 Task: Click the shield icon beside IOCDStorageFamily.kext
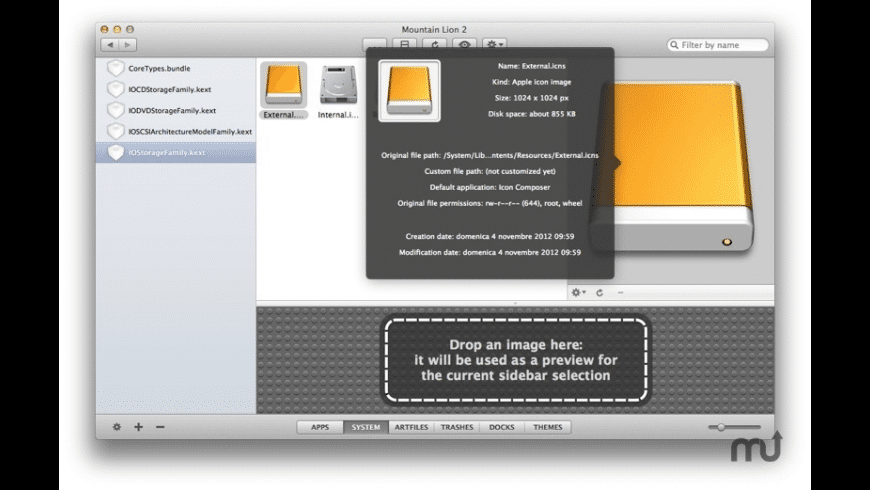click(115, 89)
